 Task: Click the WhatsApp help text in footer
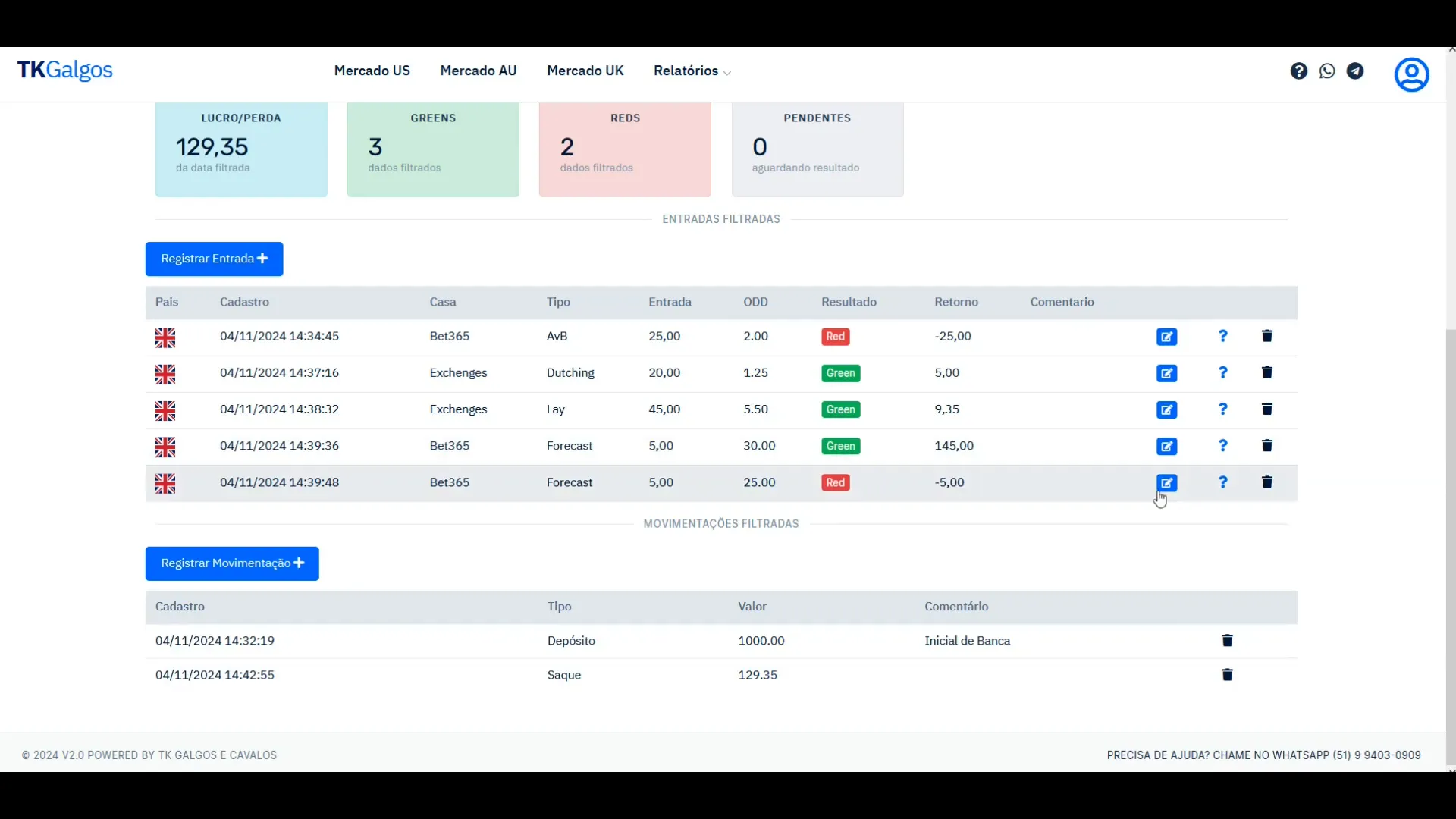click(x=1263, y=755)
